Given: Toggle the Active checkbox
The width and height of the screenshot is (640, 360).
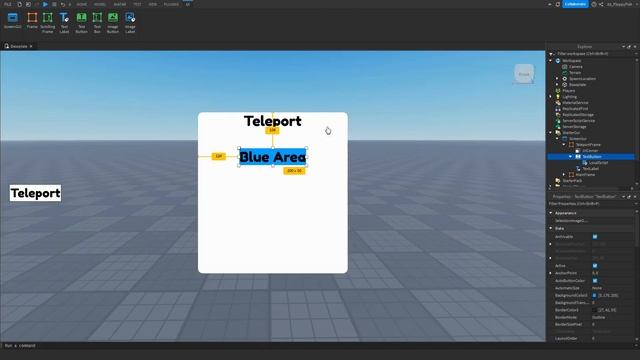Looking at the screenshot, I should (595, 266).
